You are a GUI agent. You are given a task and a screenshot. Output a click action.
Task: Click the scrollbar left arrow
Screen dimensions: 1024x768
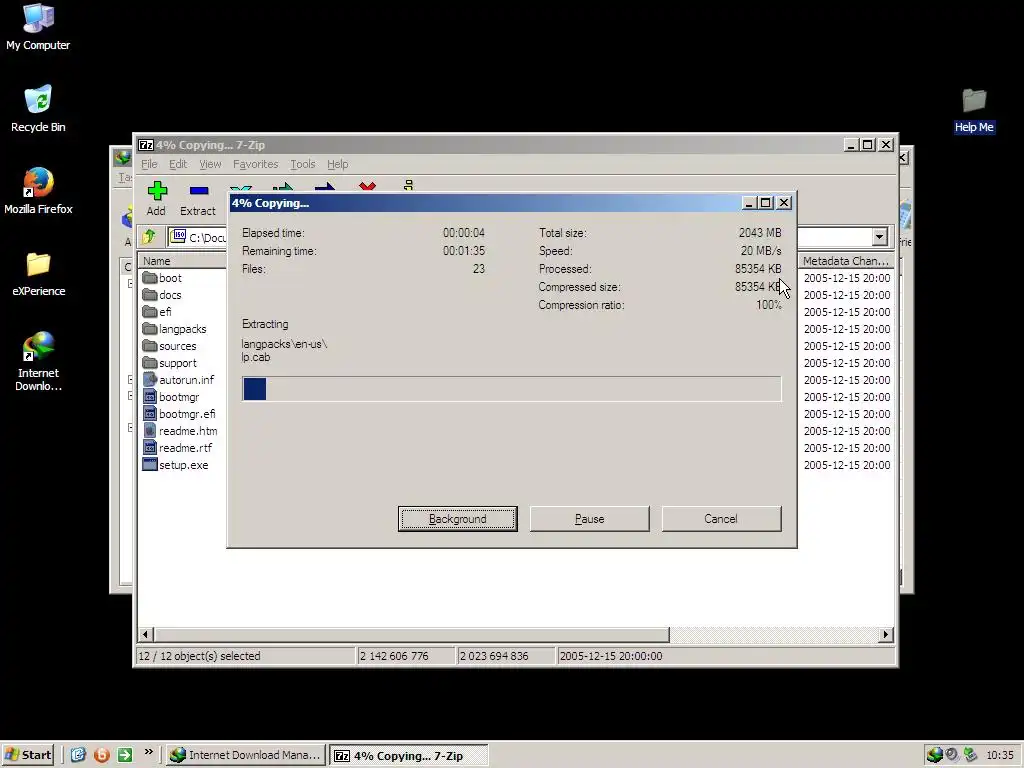click(146, 634)
